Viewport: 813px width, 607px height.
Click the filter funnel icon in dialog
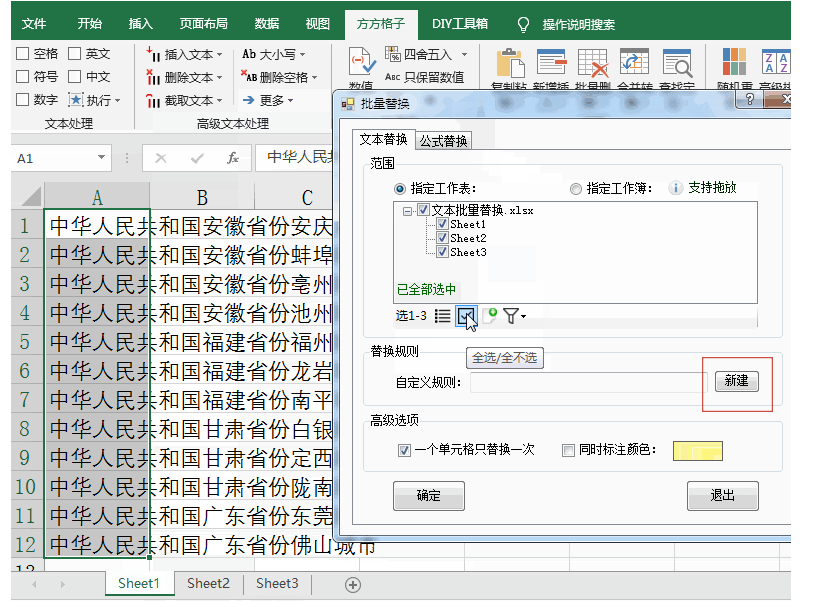pyautogui.click(x=511, y=316)
